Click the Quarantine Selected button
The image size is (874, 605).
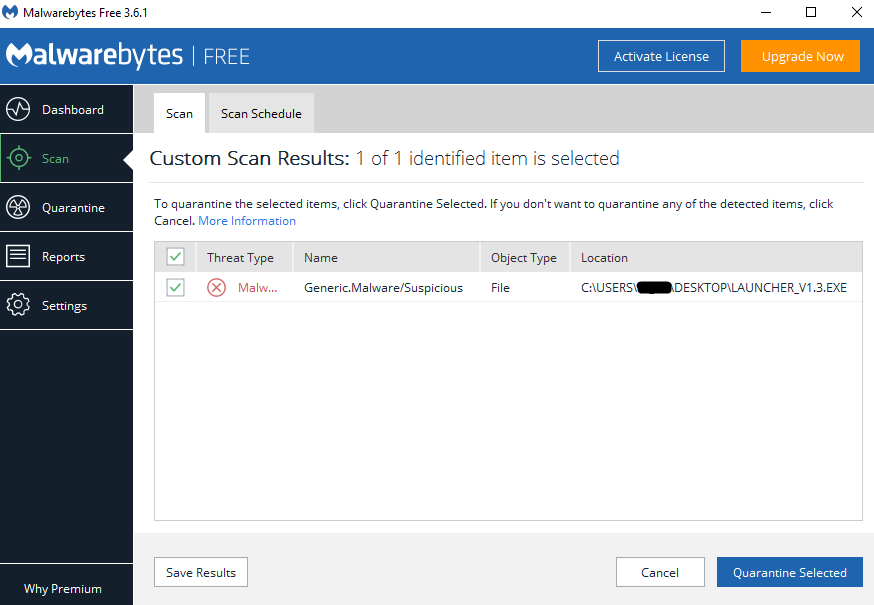pos(790,572)
